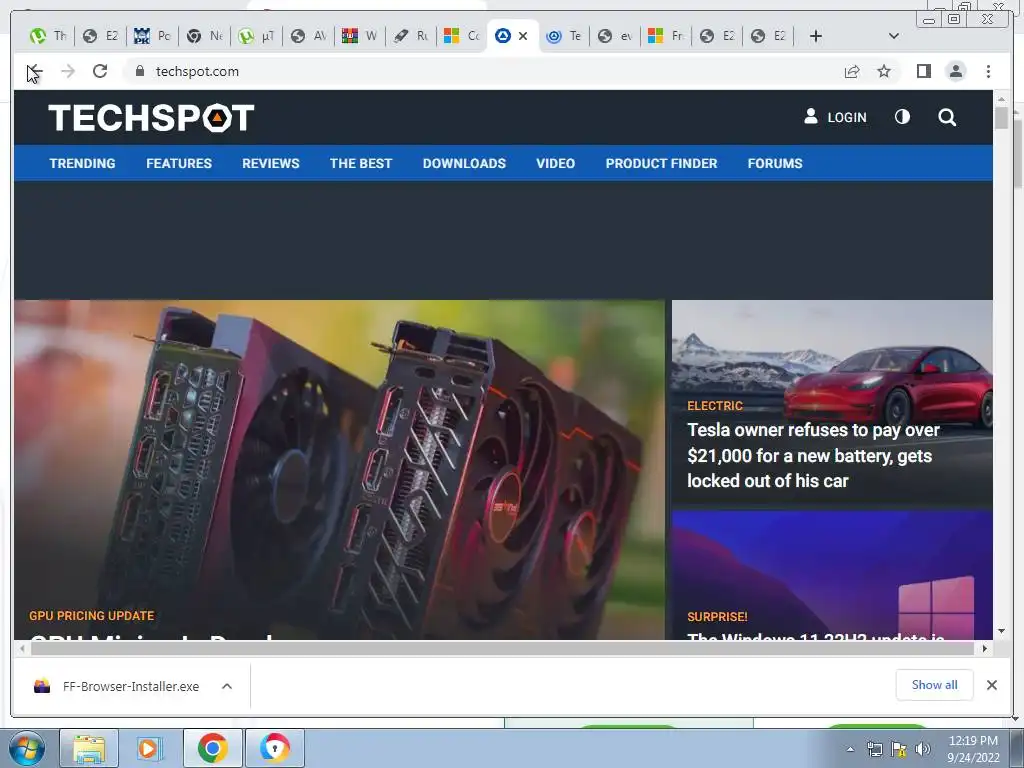This screenshot has height=768, width=1024.
Task: Show hidden system tray icons
Action: (x=850, y=750)
